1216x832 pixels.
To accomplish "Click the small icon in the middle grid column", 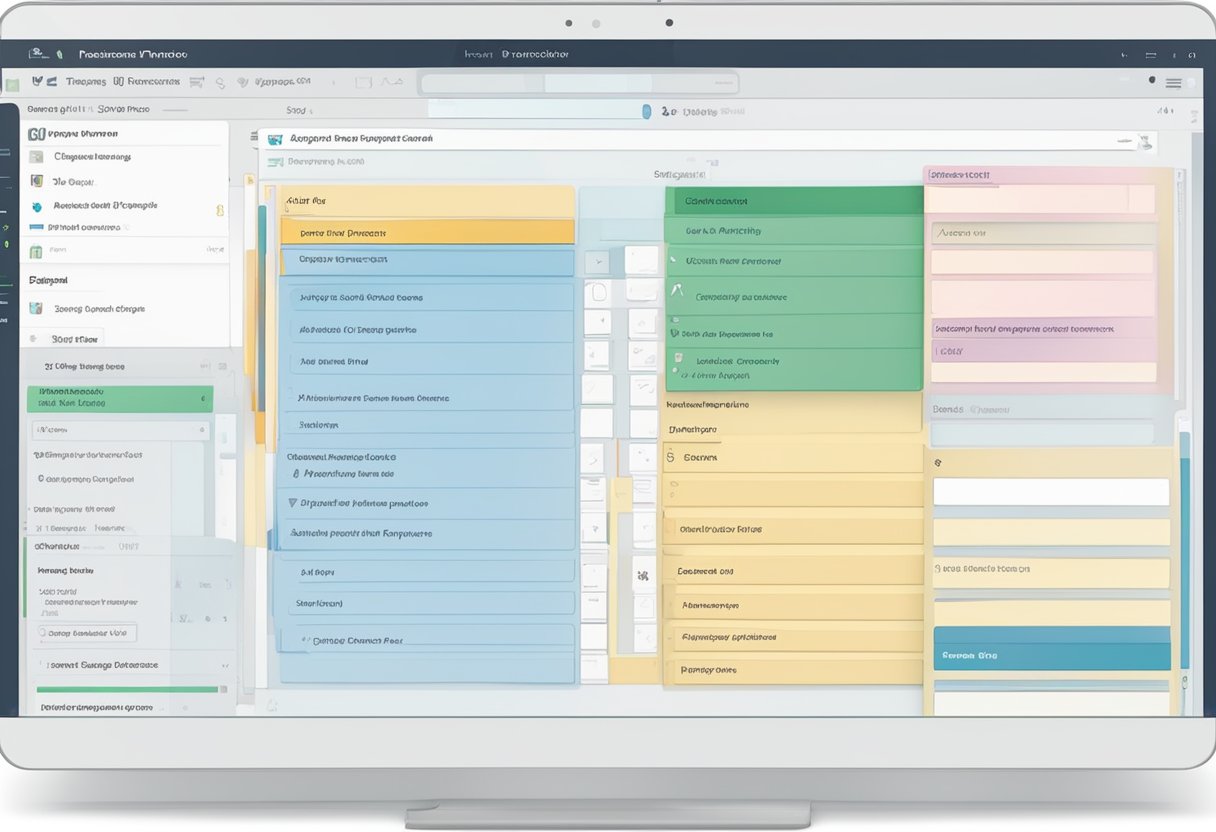I will pyautogui.click(x=638, y=575).
